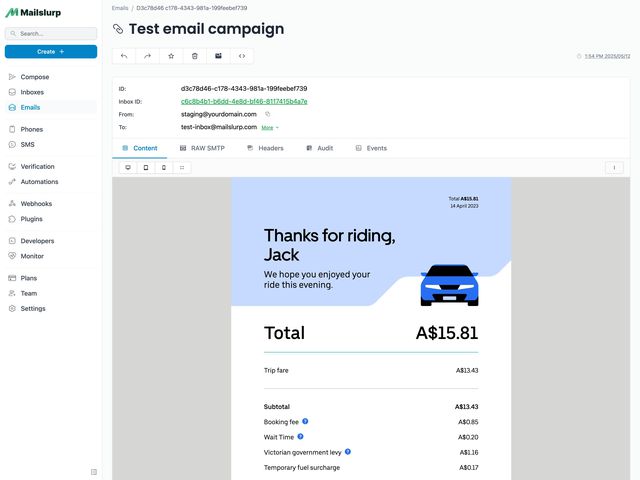Screen dimensions: 640x480
Task: Switch to the RAW SMTP tab
Action: coord(202,148)
